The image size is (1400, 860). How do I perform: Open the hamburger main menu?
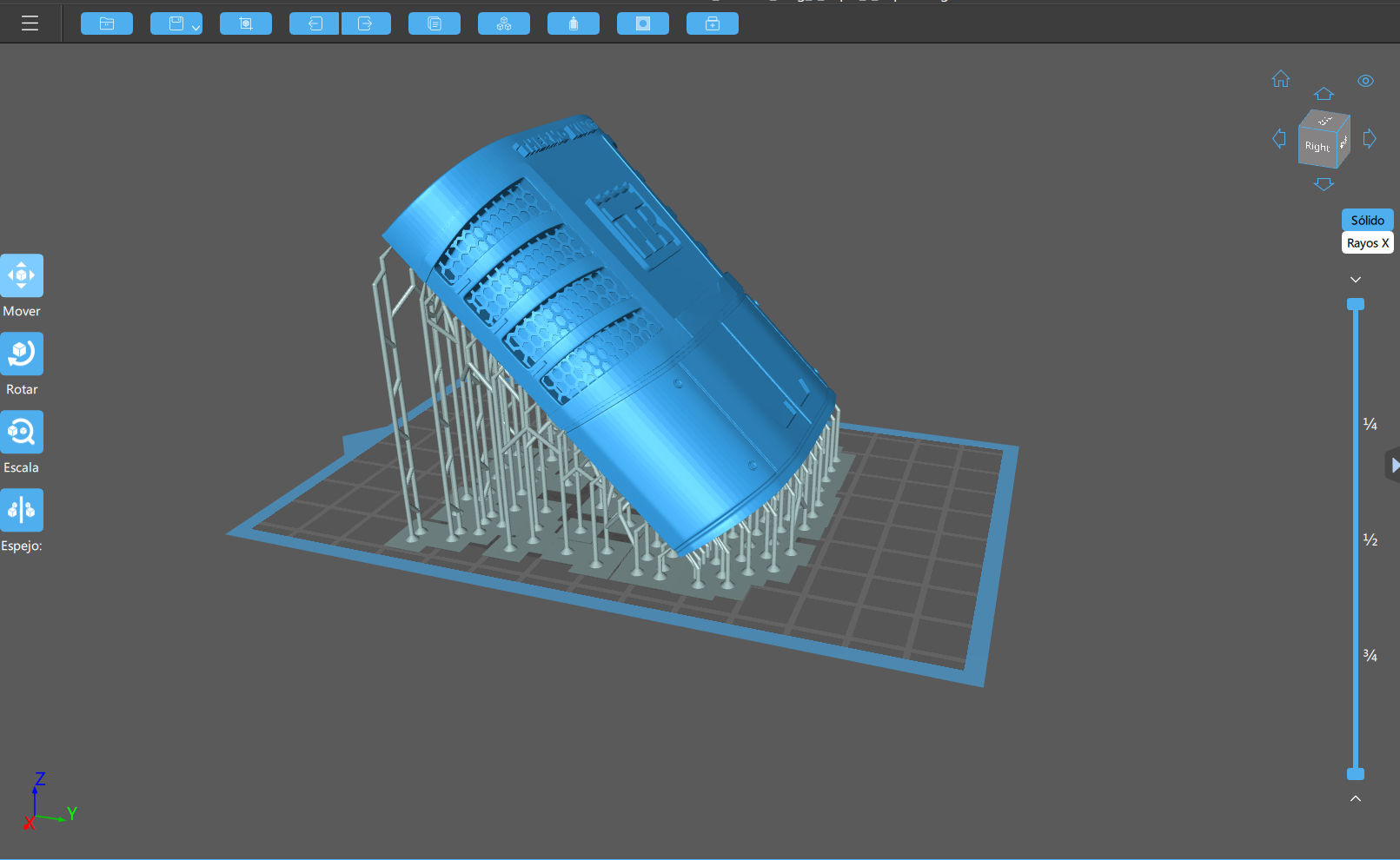click(x=30, y=23)
